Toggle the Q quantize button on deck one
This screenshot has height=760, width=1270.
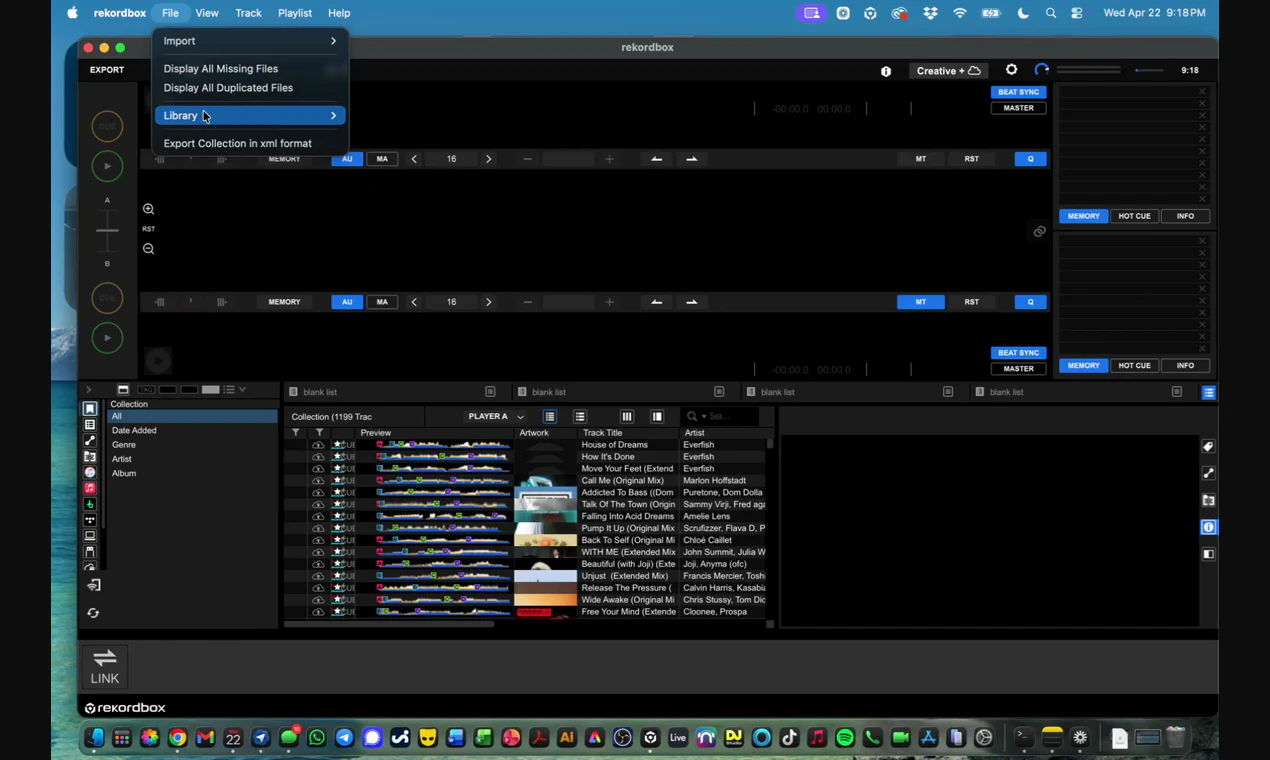pos(1030,158)
